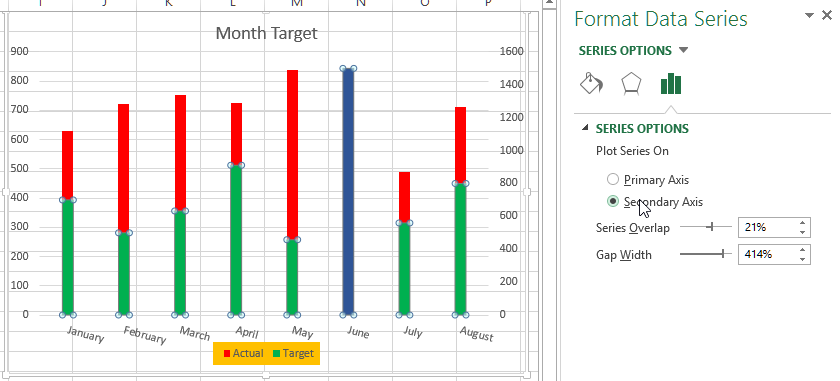Increase the Gap Width value with up arrow
840x381 pixels.
802,250
